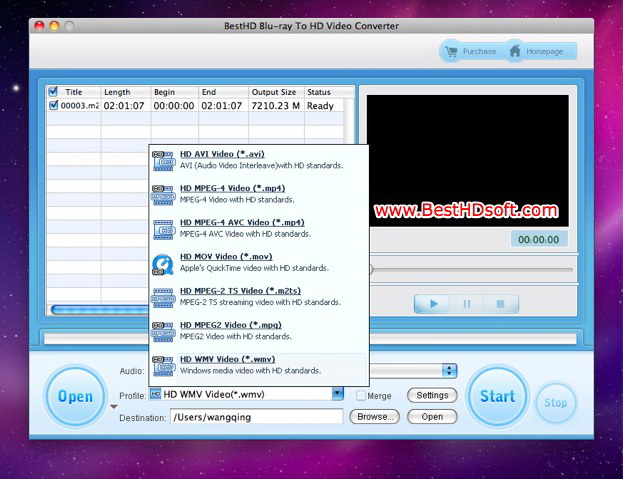The image size is (623, 479).
Task: Click the Destination path input field
Action: 256,417
